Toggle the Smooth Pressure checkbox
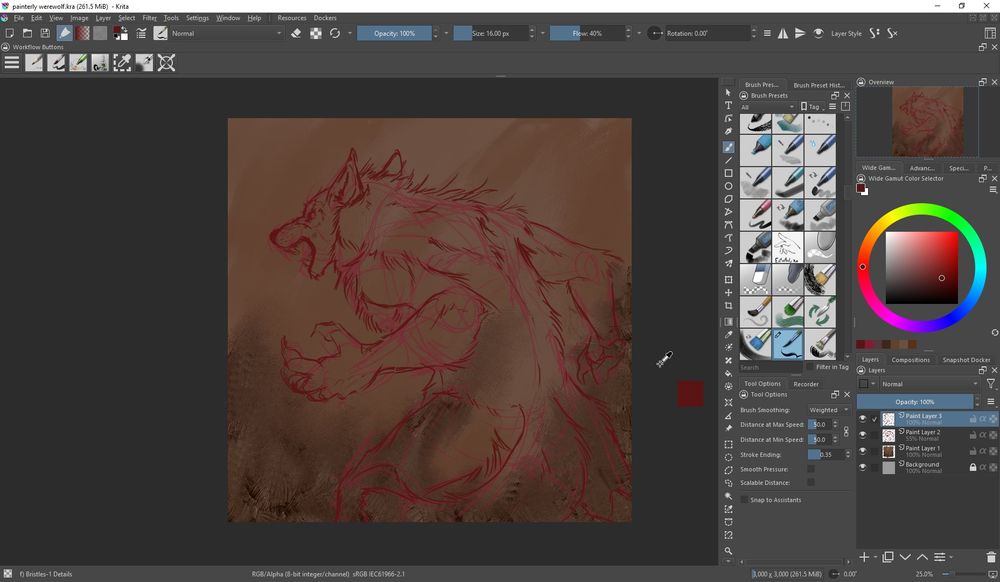Image resolution: width=1000 pixels, height=582 pixels. (810, 469)
